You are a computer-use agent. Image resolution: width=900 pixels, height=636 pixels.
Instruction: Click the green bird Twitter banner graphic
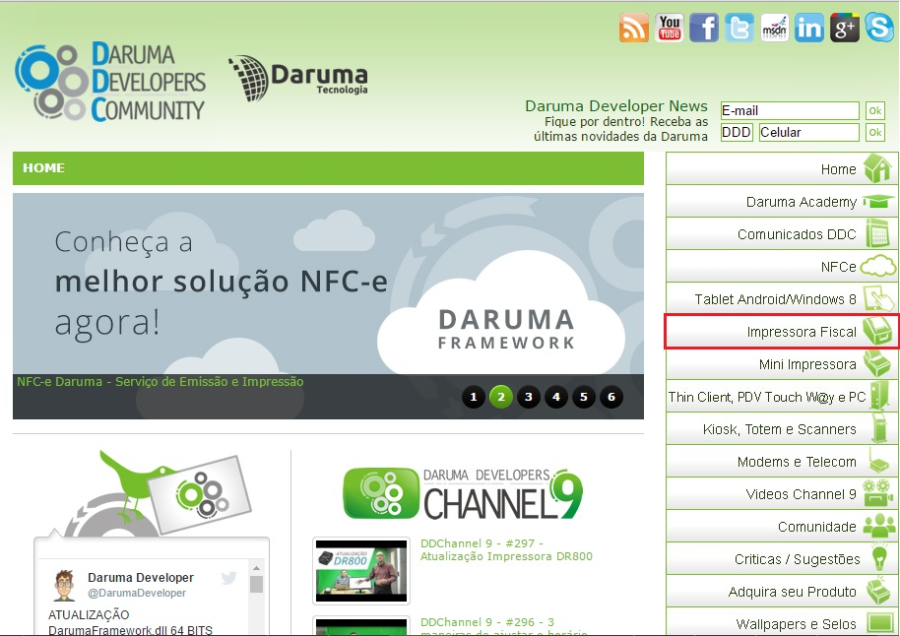(x=158, y=494)
